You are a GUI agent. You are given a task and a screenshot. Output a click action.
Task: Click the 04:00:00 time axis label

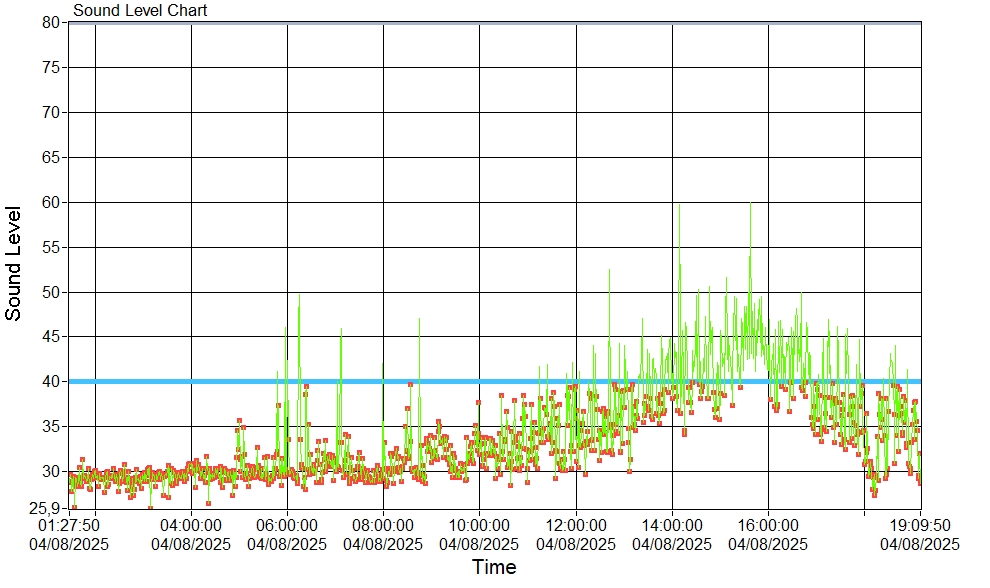pos(191,525)
